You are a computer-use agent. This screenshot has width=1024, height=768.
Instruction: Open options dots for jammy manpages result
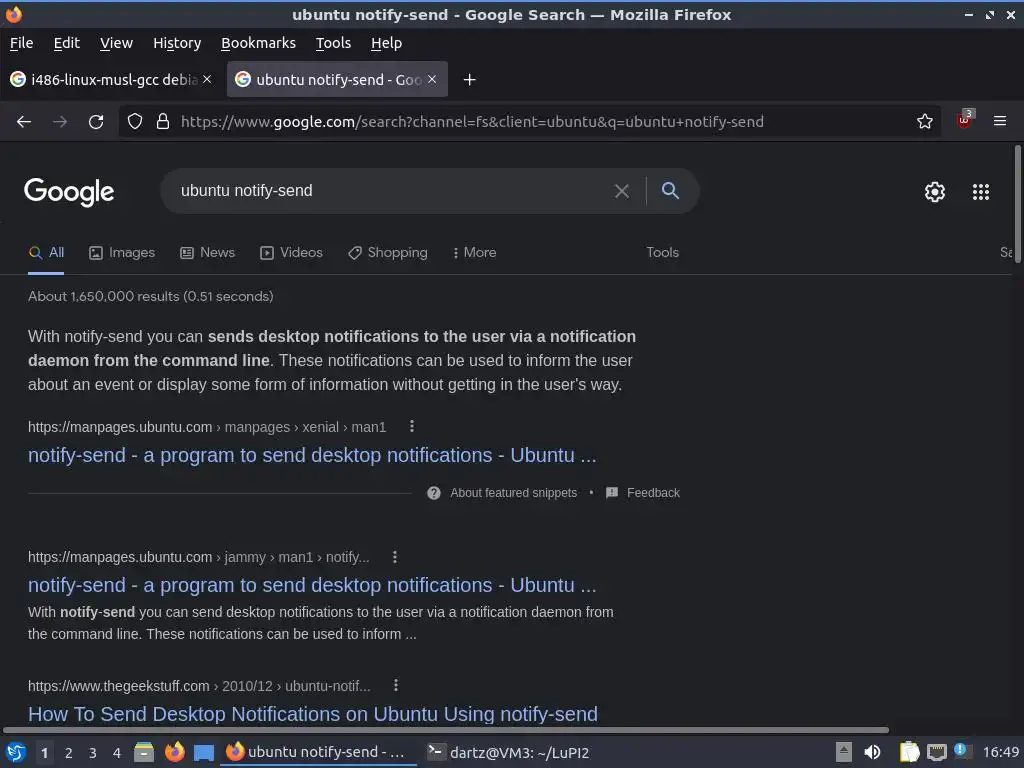coord(394,557)
